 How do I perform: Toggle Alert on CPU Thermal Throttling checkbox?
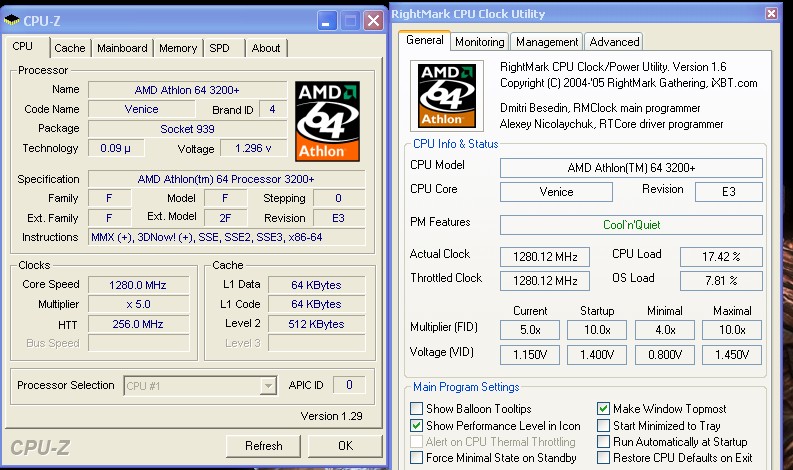click(416, 442)
